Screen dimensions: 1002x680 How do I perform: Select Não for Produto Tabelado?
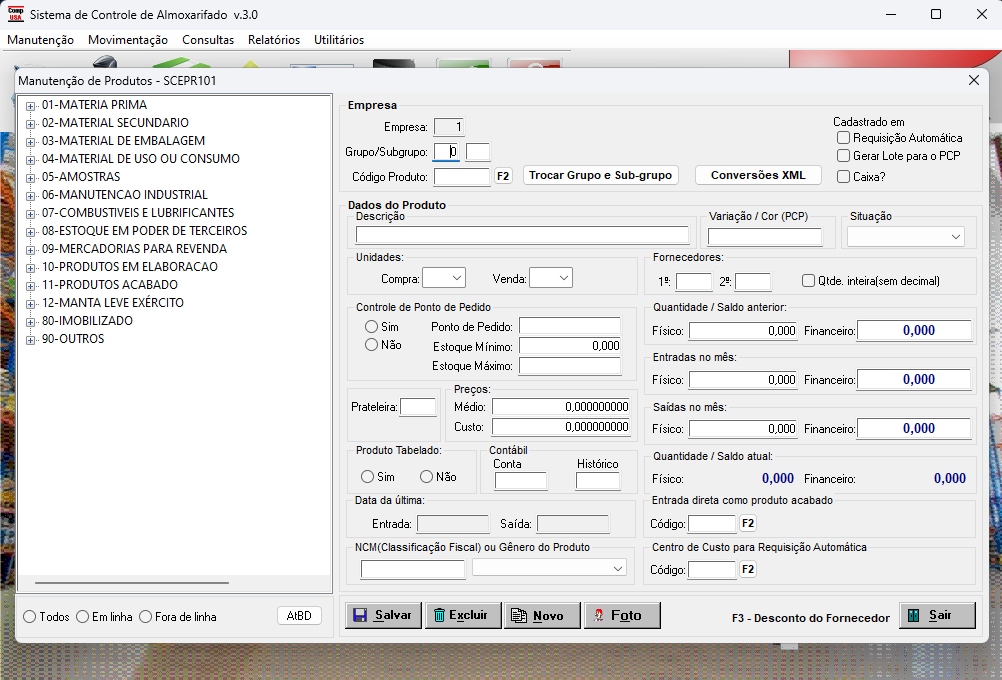426,477
